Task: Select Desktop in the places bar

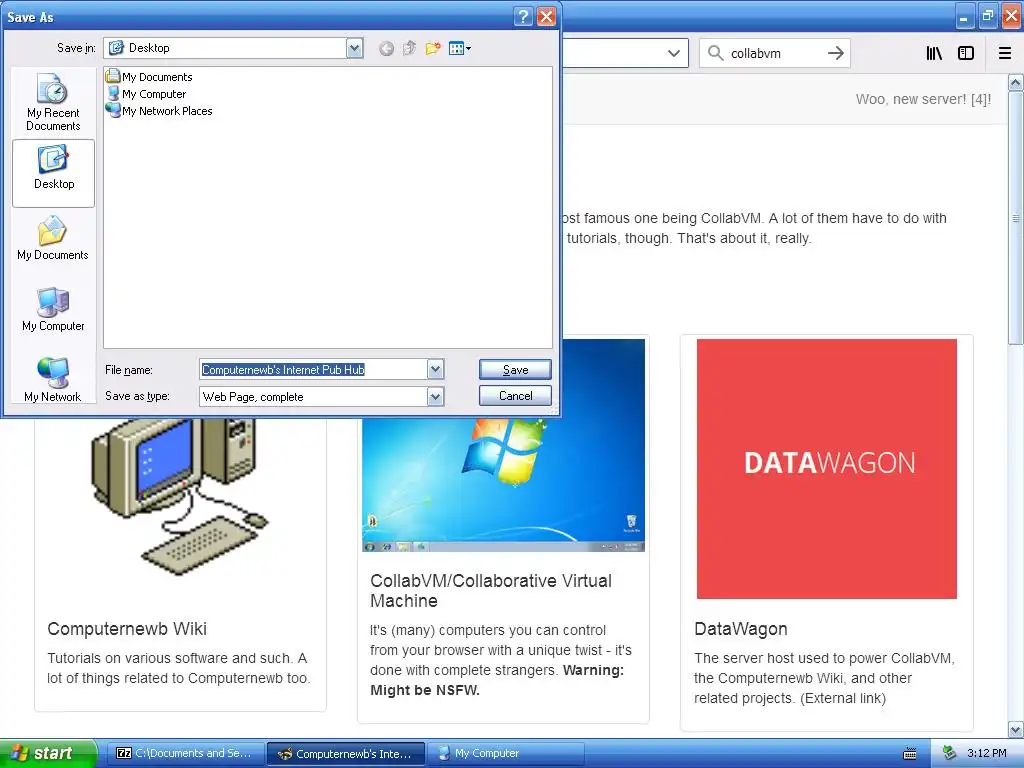Action: (53, 173)
